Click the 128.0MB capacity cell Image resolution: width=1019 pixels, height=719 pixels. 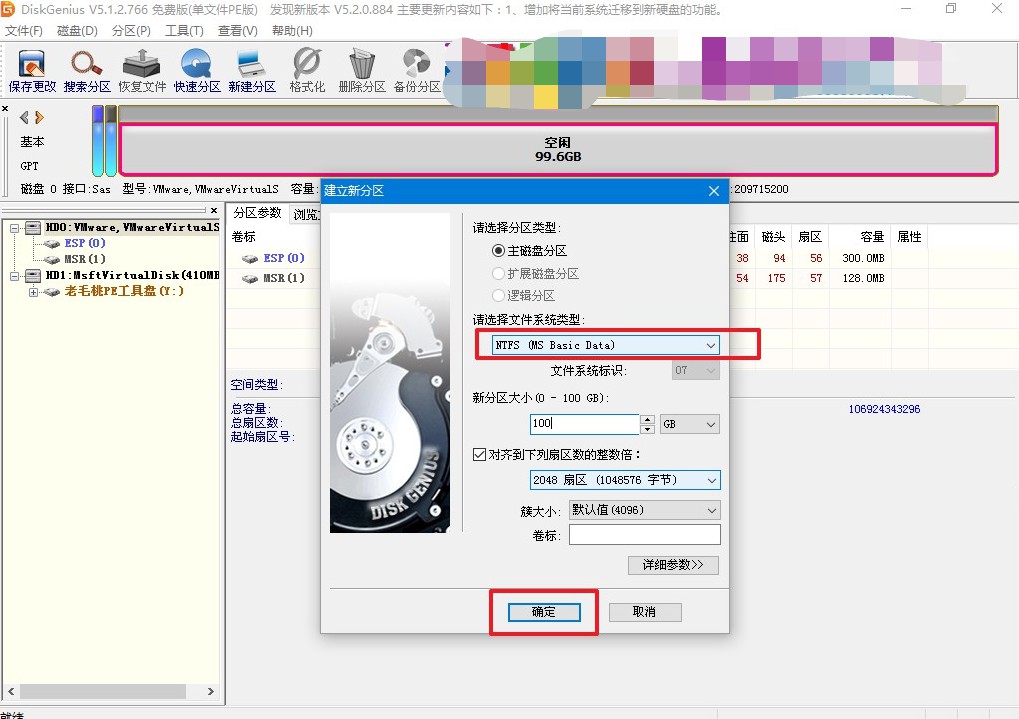coord(863,278)
